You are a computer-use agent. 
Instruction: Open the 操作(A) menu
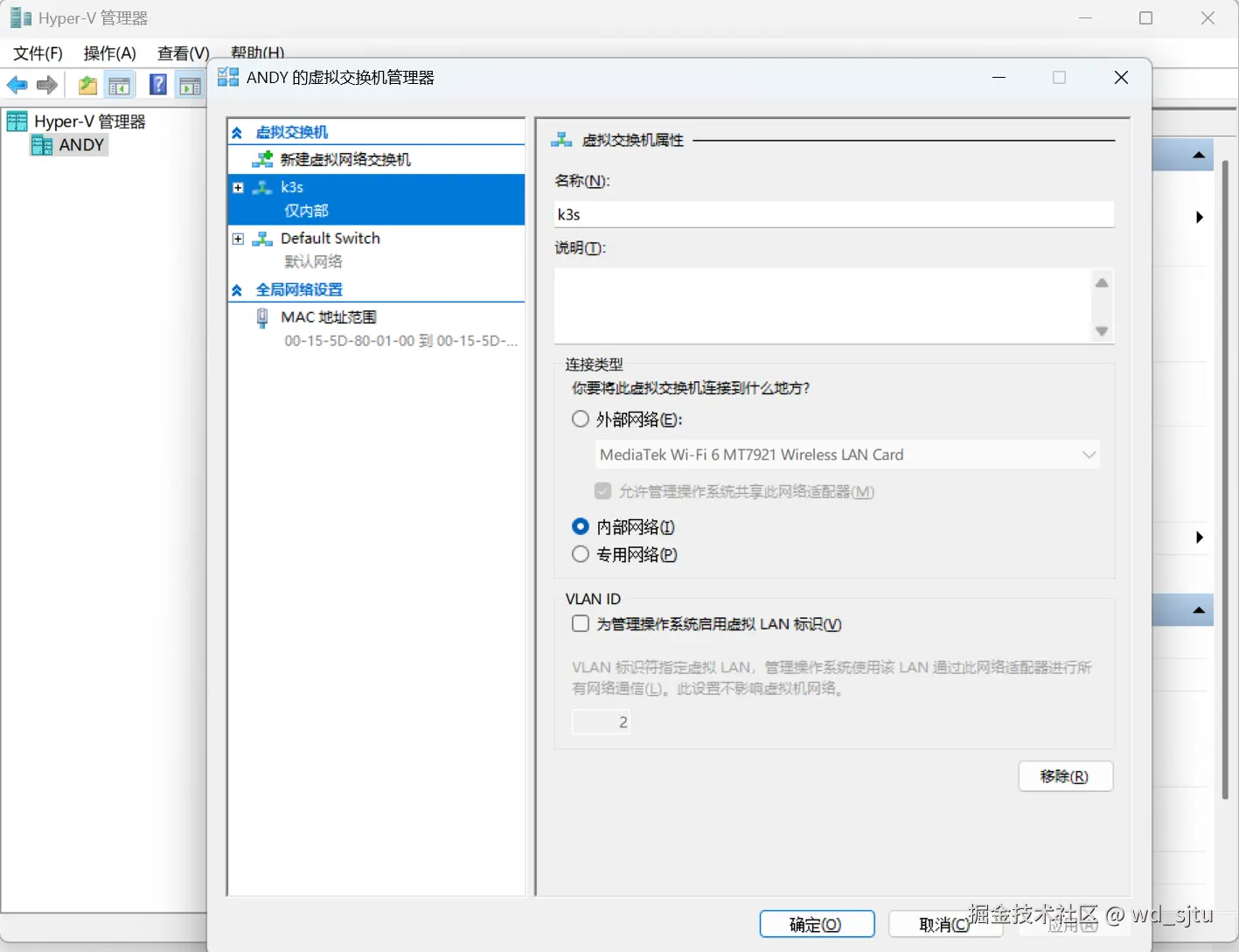[110, 53]
